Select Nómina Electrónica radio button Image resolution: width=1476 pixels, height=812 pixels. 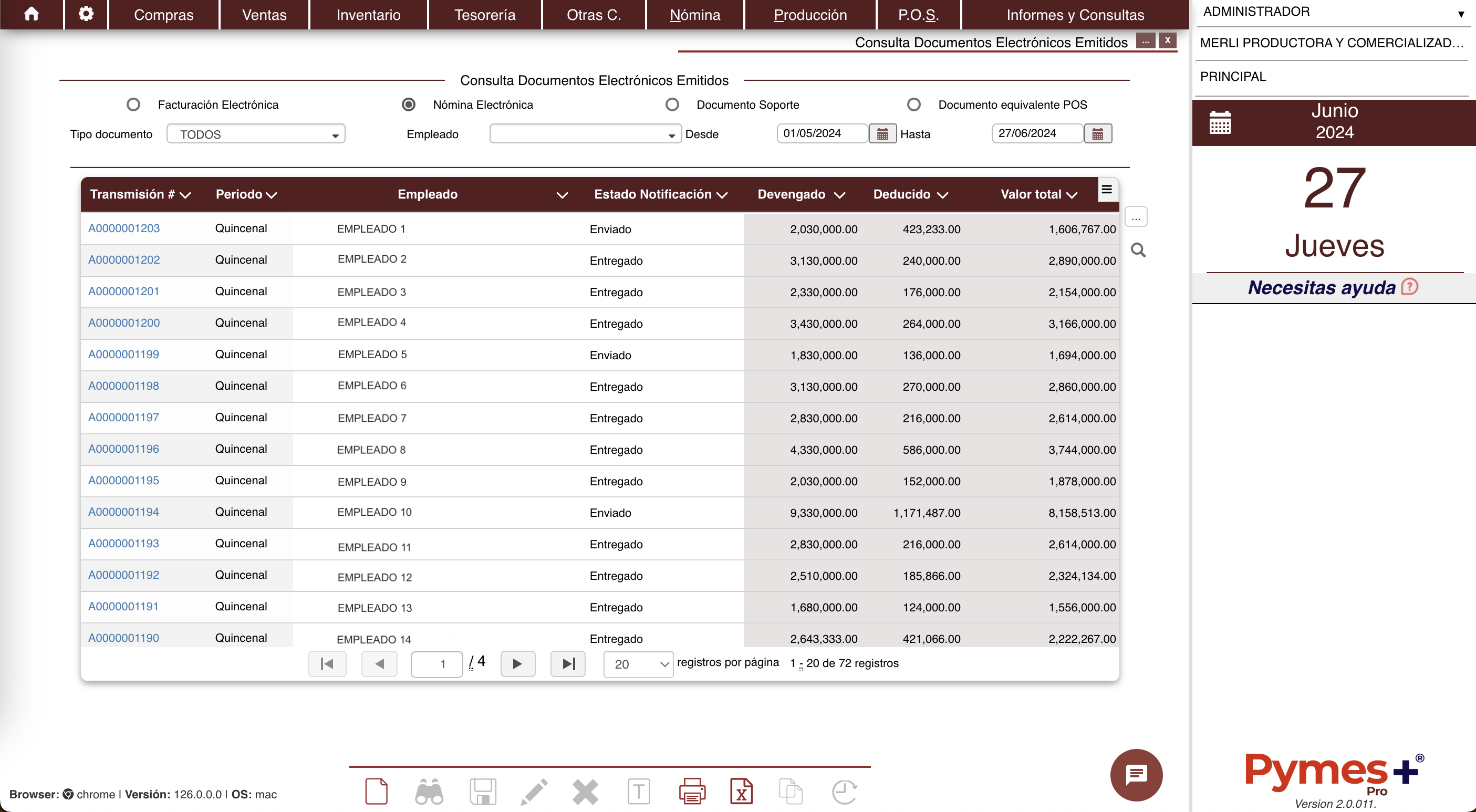point(408,105)
